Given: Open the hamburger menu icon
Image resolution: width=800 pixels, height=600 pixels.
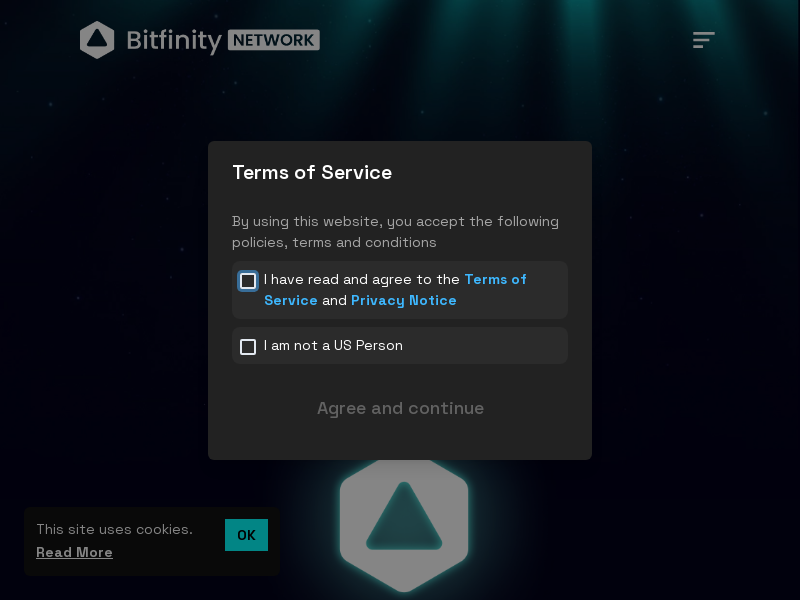Looking at the screenshot, I should coord(704,40).
